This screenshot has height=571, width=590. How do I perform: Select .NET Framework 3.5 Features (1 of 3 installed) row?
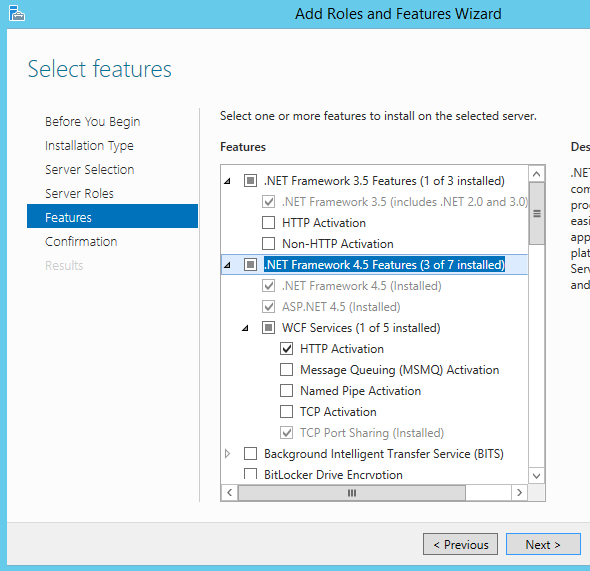tap(384, 181)
